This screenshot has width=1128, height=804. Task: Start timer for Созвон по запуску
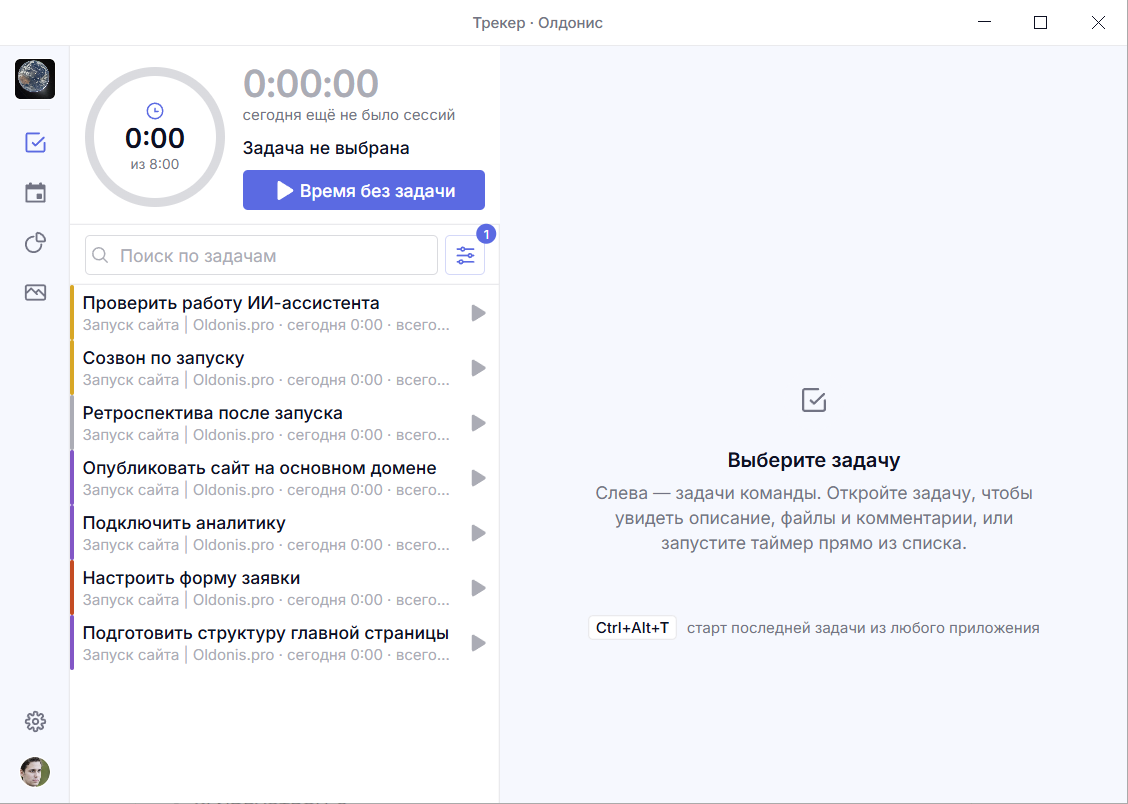pos(478,368)
